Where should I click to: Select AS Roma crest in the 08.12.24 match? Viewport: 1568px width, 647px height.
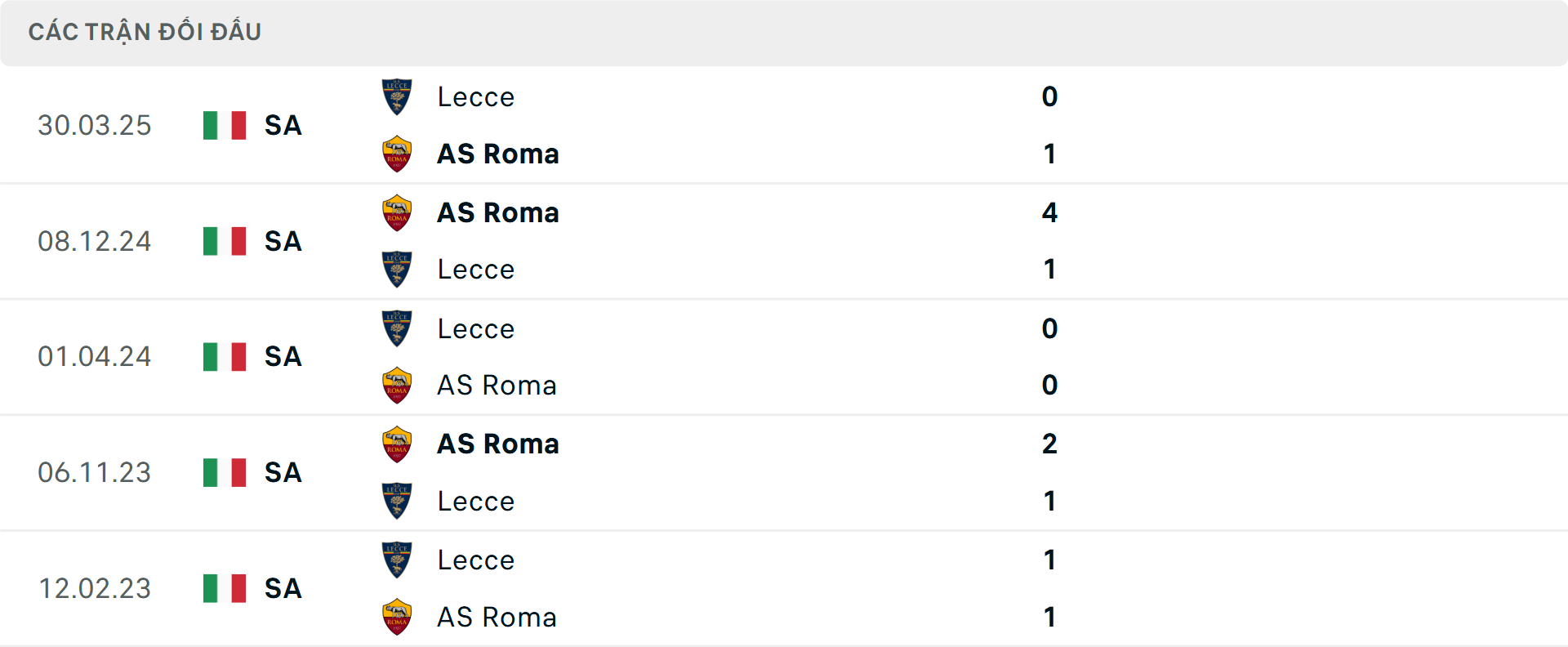[397, 212]
